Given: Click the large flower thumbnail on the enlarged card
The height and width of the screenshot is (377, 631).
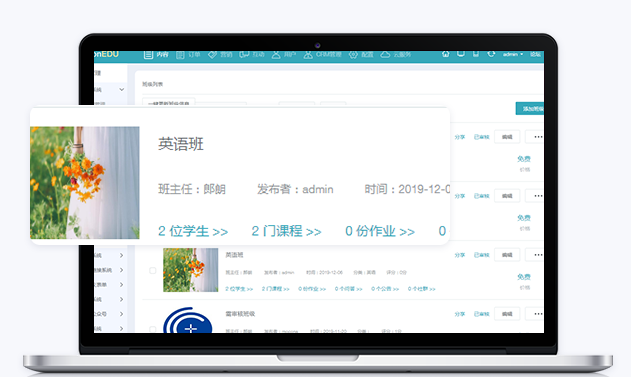Looking at the screenshot, I should [x=85, y=183].
